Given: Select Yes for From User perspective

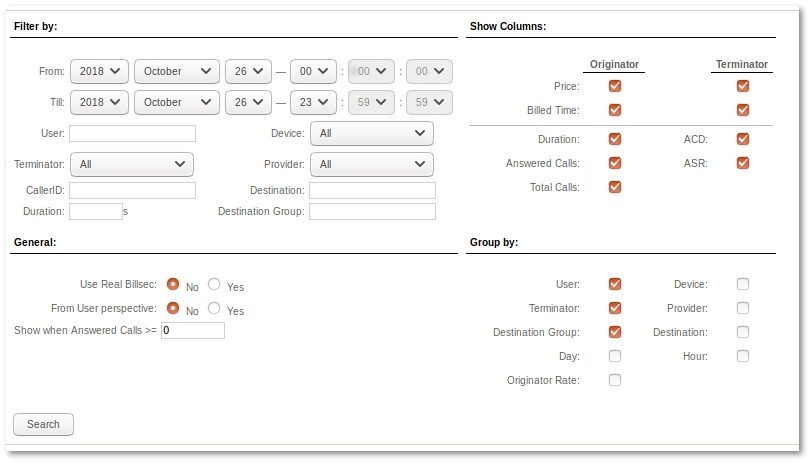Looking at the screenshot, I should pos(214,309).
